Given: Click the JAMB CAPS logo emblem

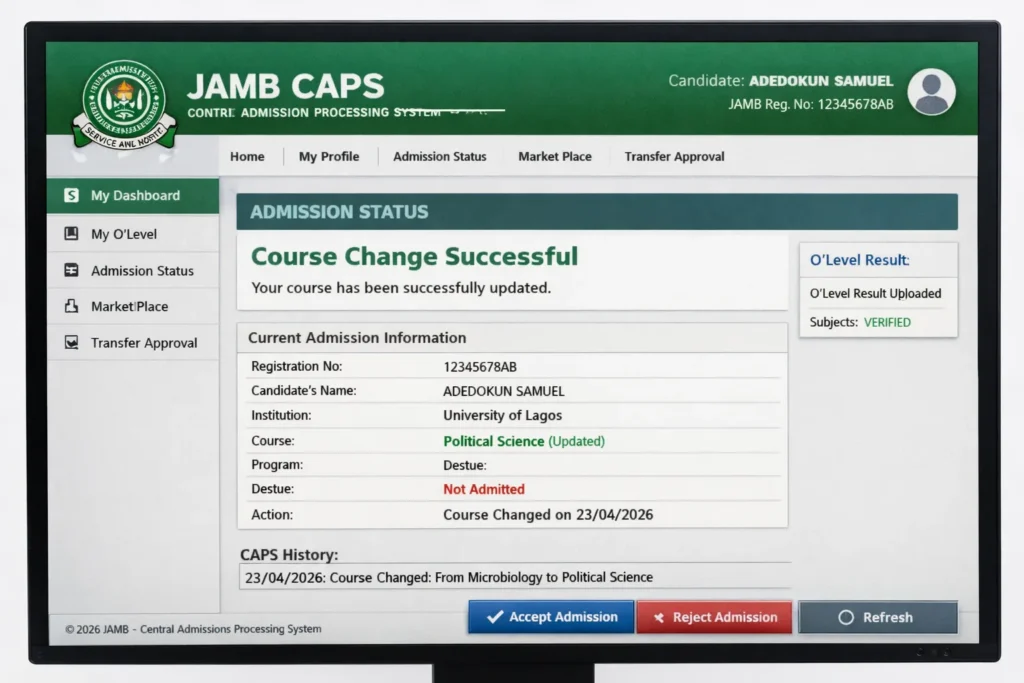Looking at the screenshot, I should pyautogui.click(x=124, y=100).
